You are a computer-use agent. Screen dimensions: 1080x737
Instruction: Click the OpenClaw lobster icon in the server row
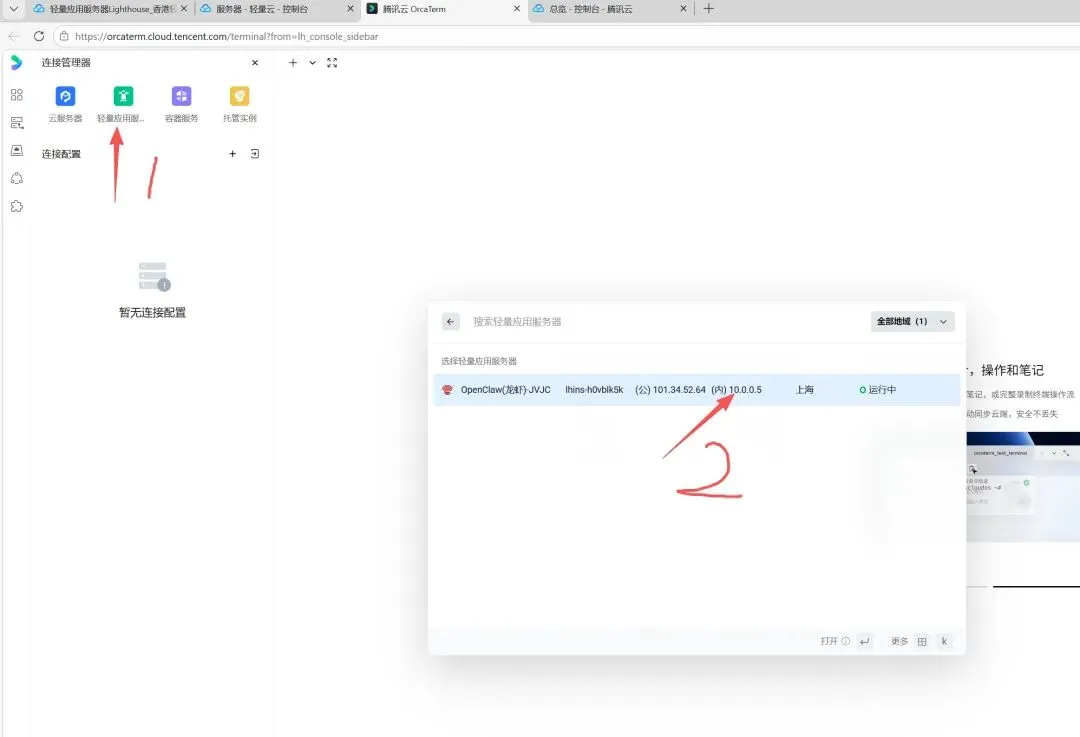tap(447, 390)
